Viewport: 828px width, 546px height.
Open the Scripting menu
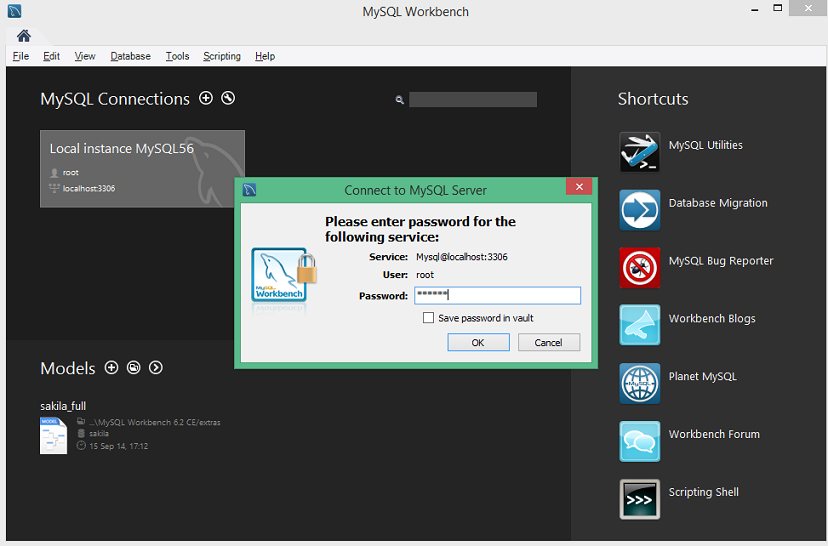pyautogui.click(x=222, y=56)
